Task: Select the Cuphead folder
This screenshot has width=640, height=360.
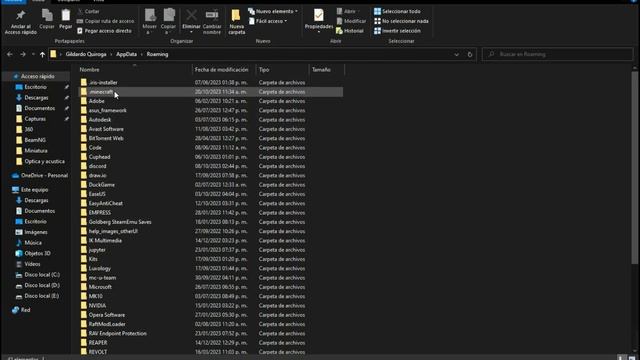Action: point(210,157)
